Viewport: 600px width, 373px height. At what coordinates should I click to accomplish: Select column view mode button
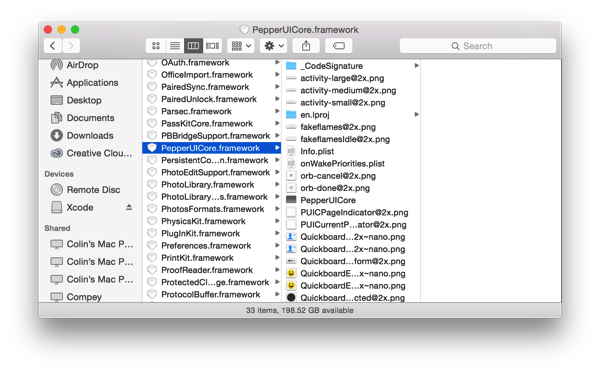pyautogui.click(x=193, y=46)
